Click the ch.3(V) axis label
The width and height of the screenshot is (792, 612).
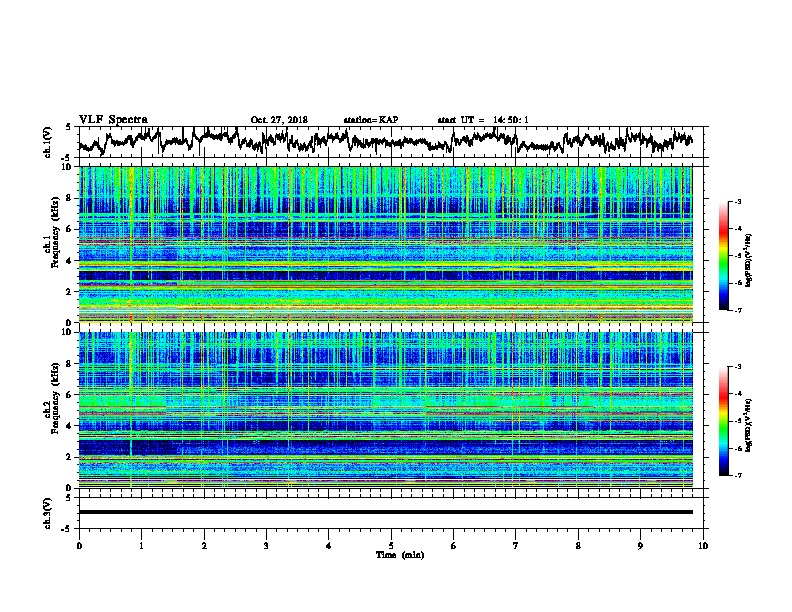(x=48, y=513)
